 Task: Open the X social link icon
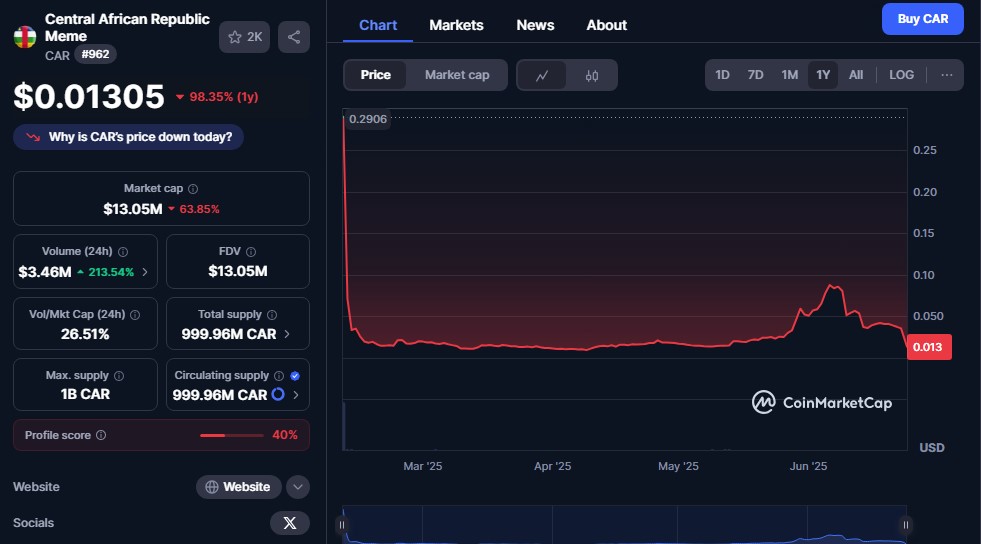(x=290, y=523)
